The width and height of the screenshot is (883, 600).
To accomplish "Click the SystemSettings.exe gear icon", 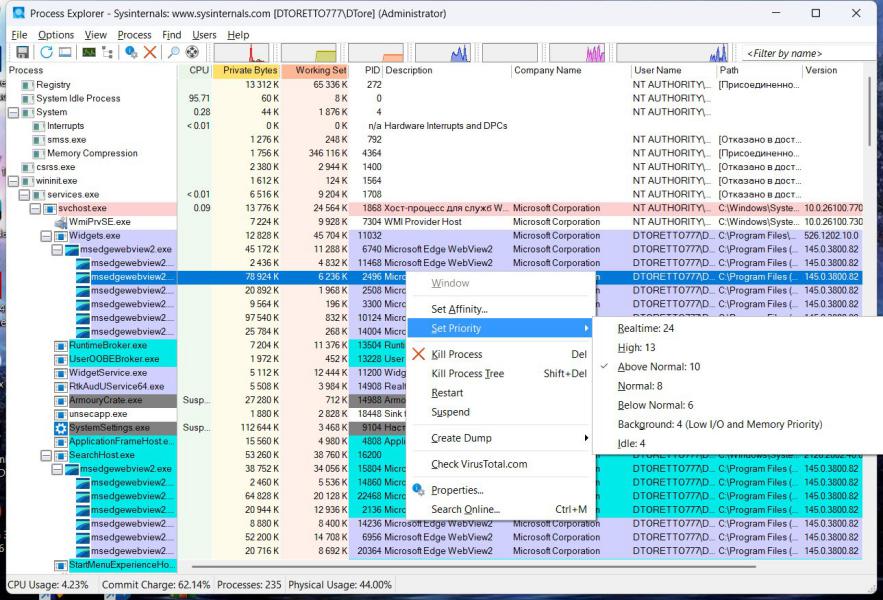I will [x=61, y=428].
